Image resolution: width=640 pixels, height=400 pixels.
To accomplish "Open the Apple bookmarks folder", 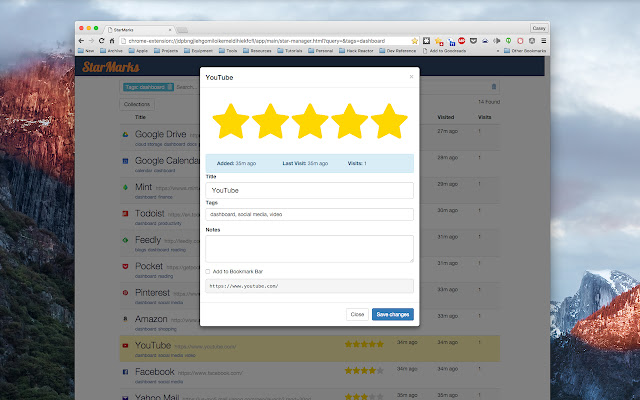I will point(138,51).
